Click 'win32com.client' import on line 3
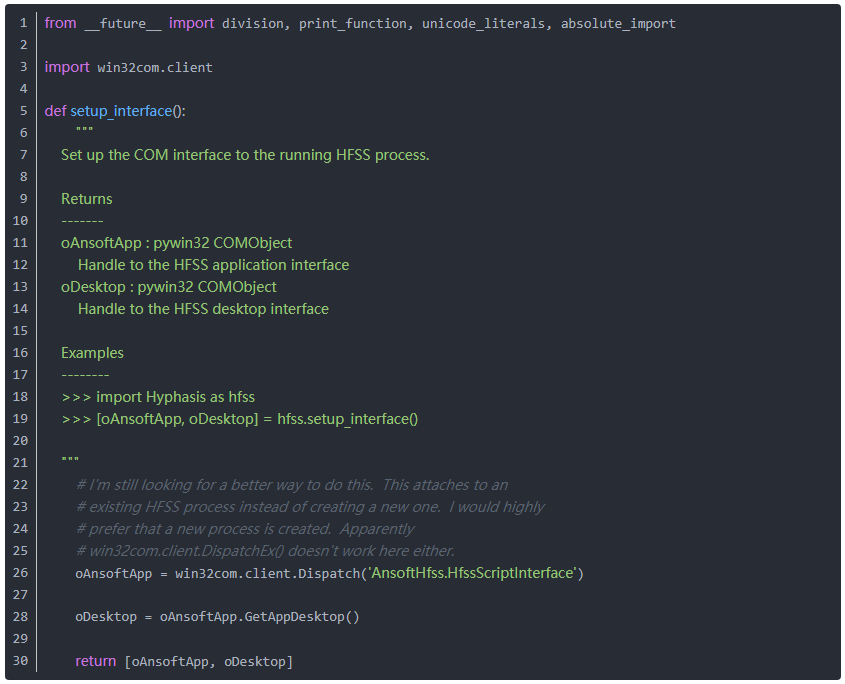The width and height of the screenshot is (845, 684). 155,67
